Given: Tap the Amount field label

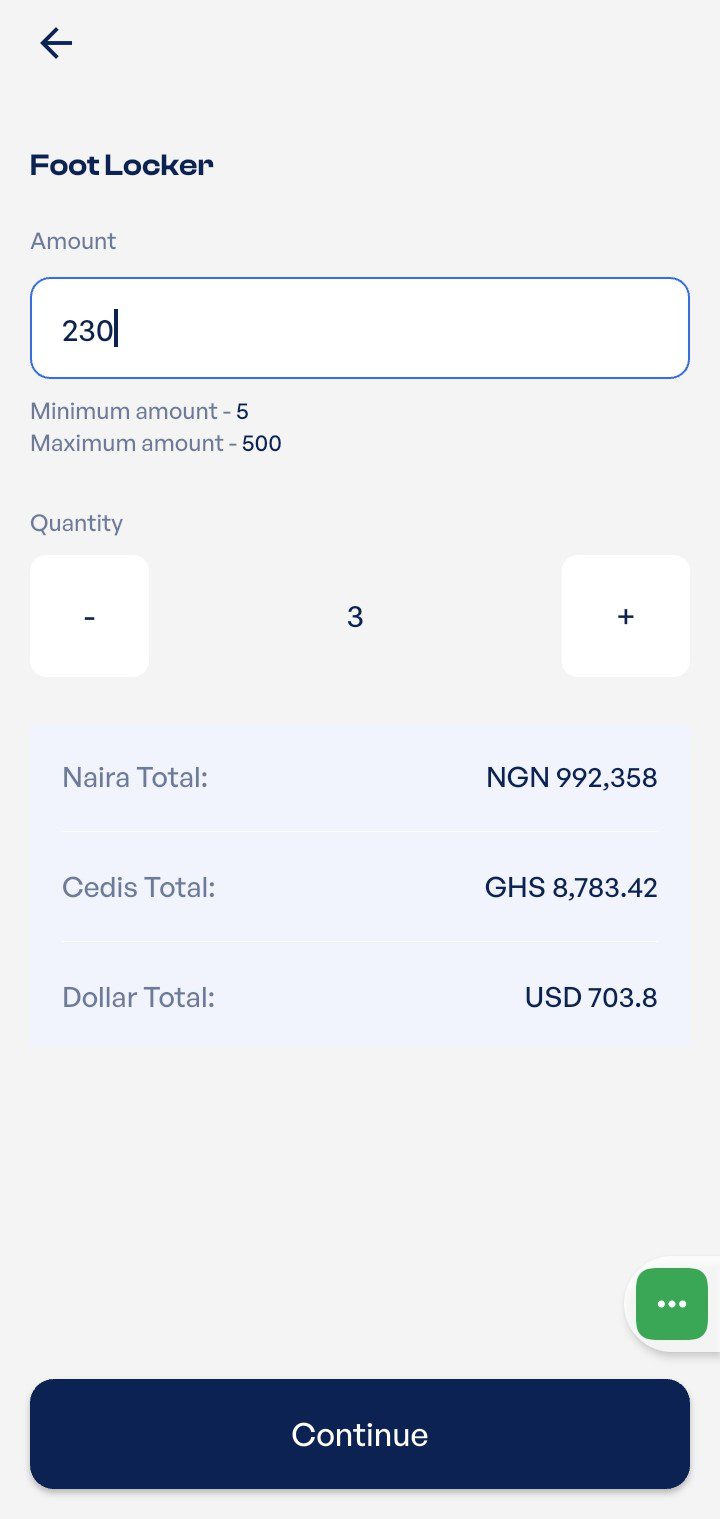Looking at the screenshot, I should click(73, 241).
